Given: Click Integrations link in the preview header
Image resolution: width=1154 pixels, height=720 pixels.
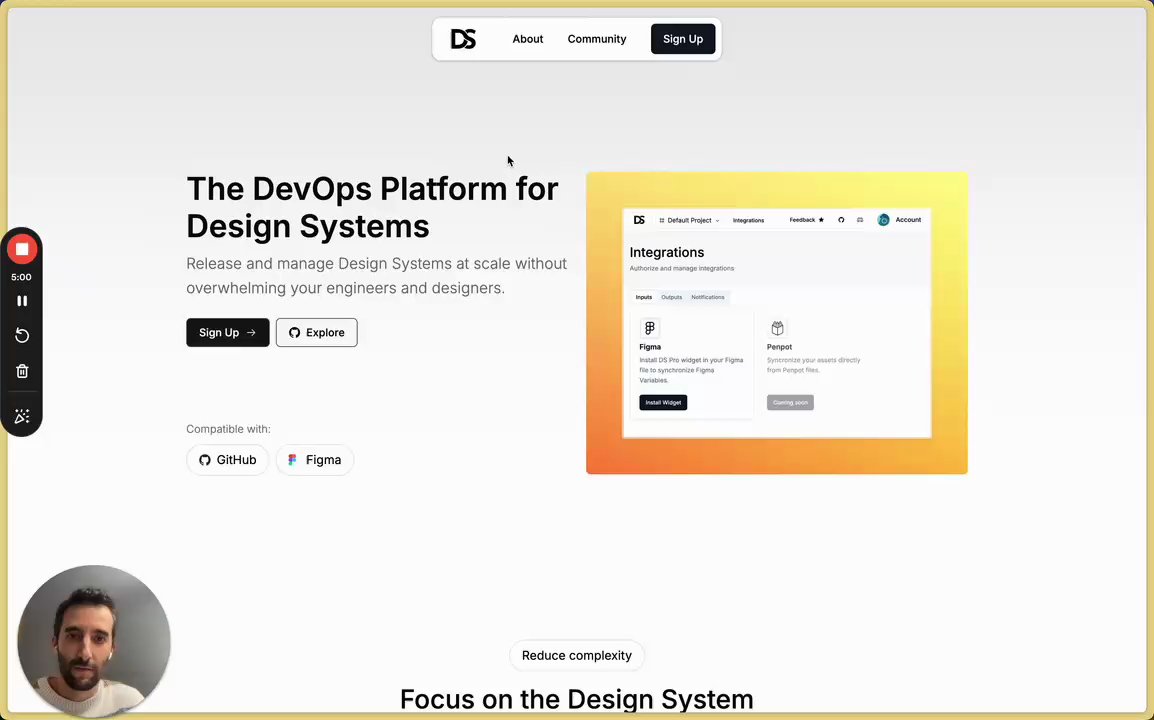Looking at the screenshot, I should (748, 220).
